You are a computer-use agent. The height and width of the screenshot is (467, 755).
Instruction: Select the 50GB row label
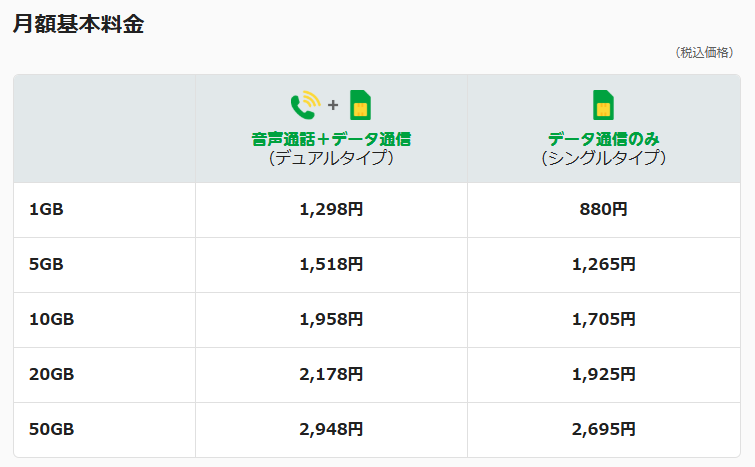tap(51, 430)
